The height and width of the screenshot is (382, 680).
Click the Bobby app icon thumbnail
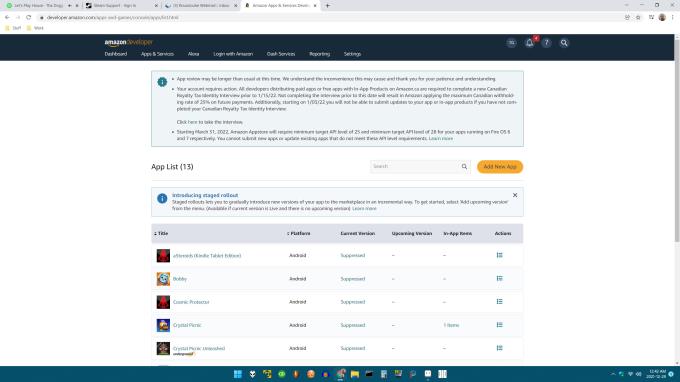point(163,279)
